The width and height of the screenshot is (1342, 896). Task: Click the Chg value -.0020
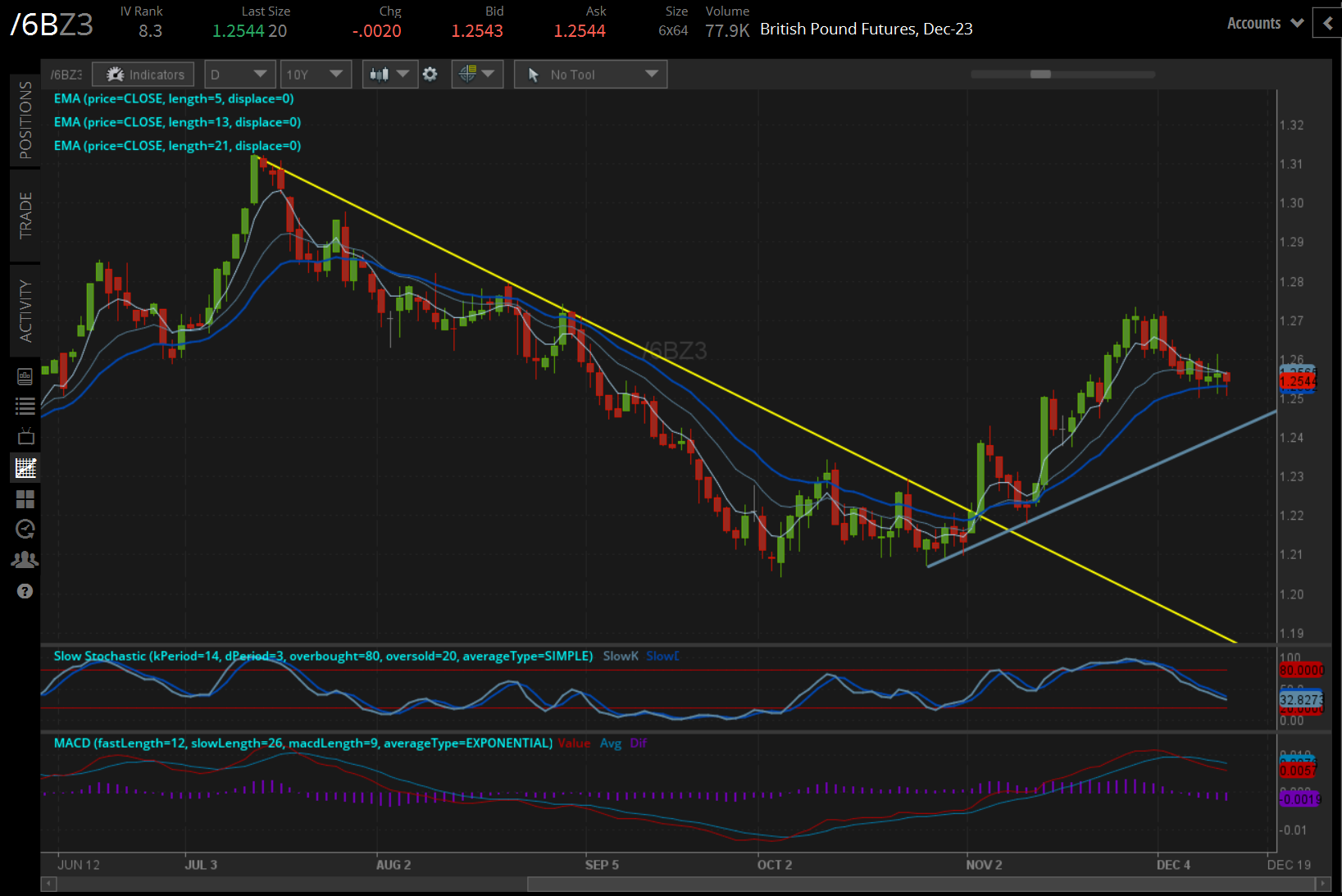click(x=377, y=31)
